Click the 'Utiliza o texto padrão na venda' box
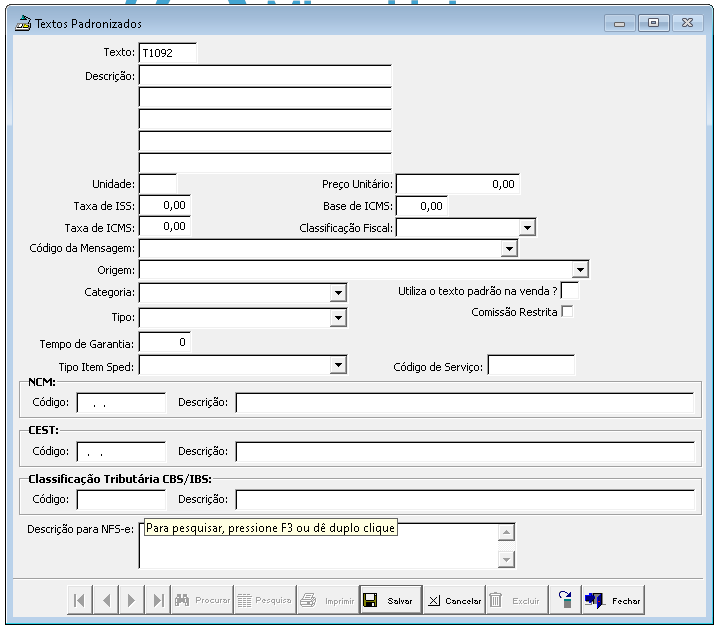The width and height of the screenshot is (723, 630). pyautogui.click(x=570, y=291)
